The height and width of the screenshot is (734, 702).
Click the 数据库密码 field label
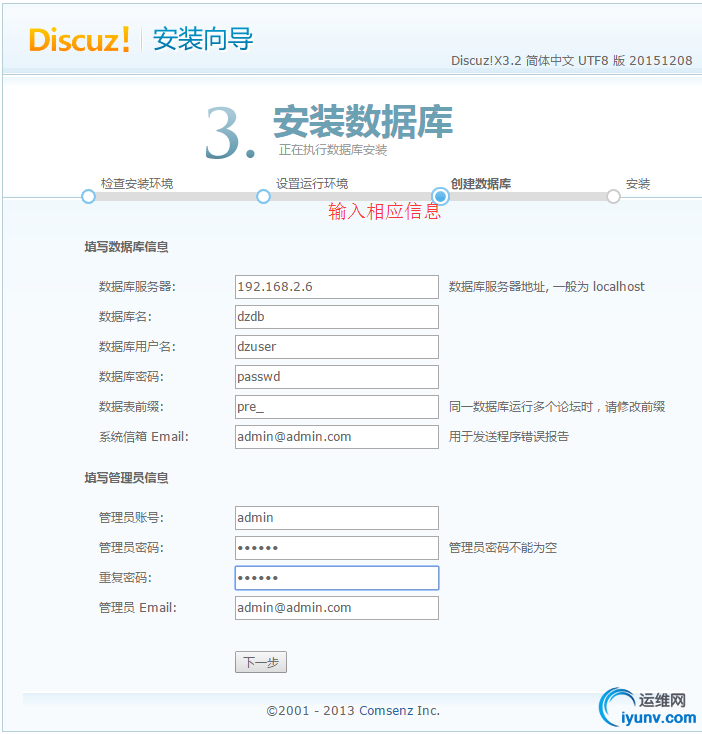click(x=131, y=376)
